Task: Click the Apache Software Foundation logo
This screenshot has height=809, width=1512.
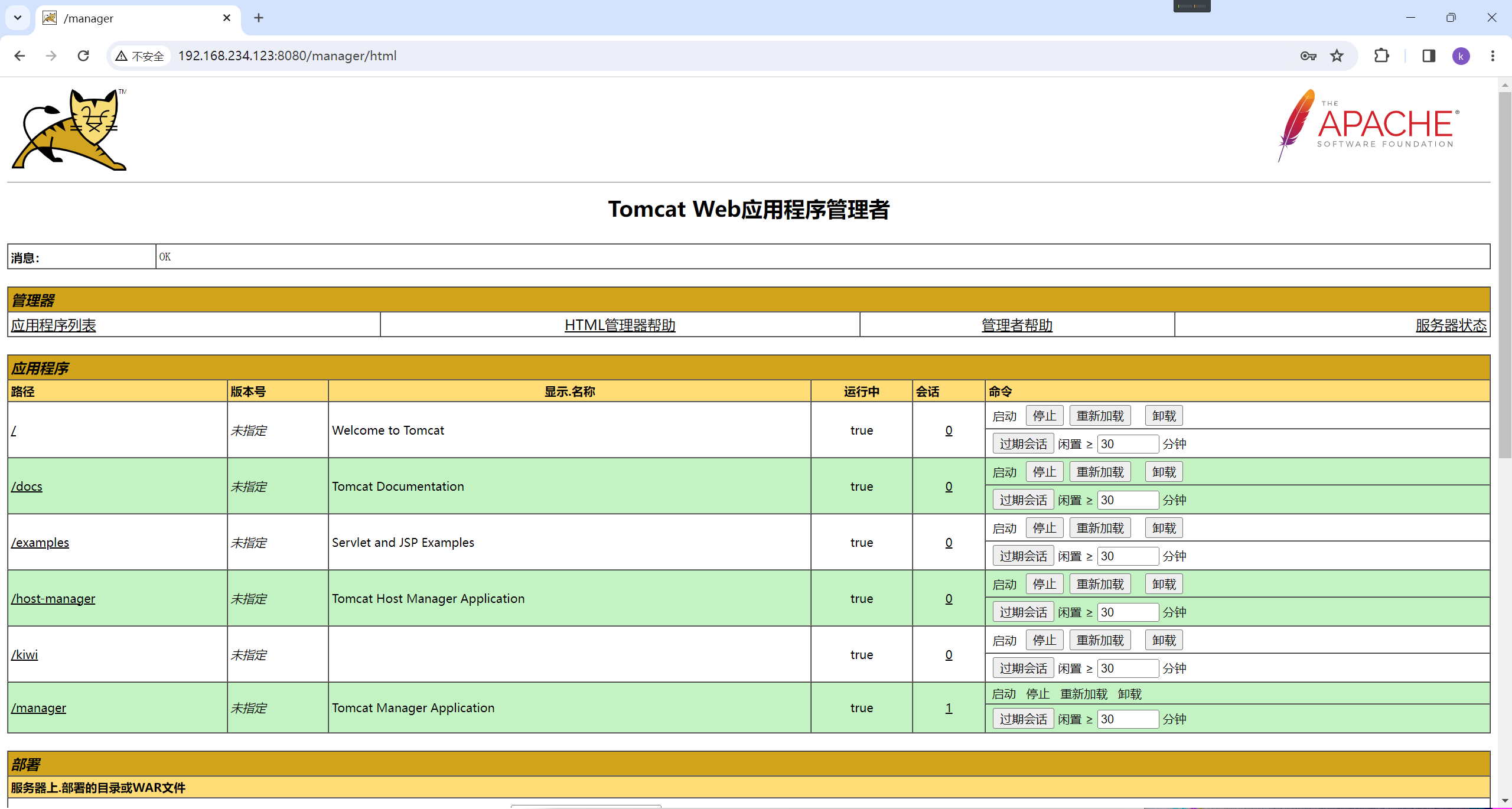Action: click(x=1368, y=125)
